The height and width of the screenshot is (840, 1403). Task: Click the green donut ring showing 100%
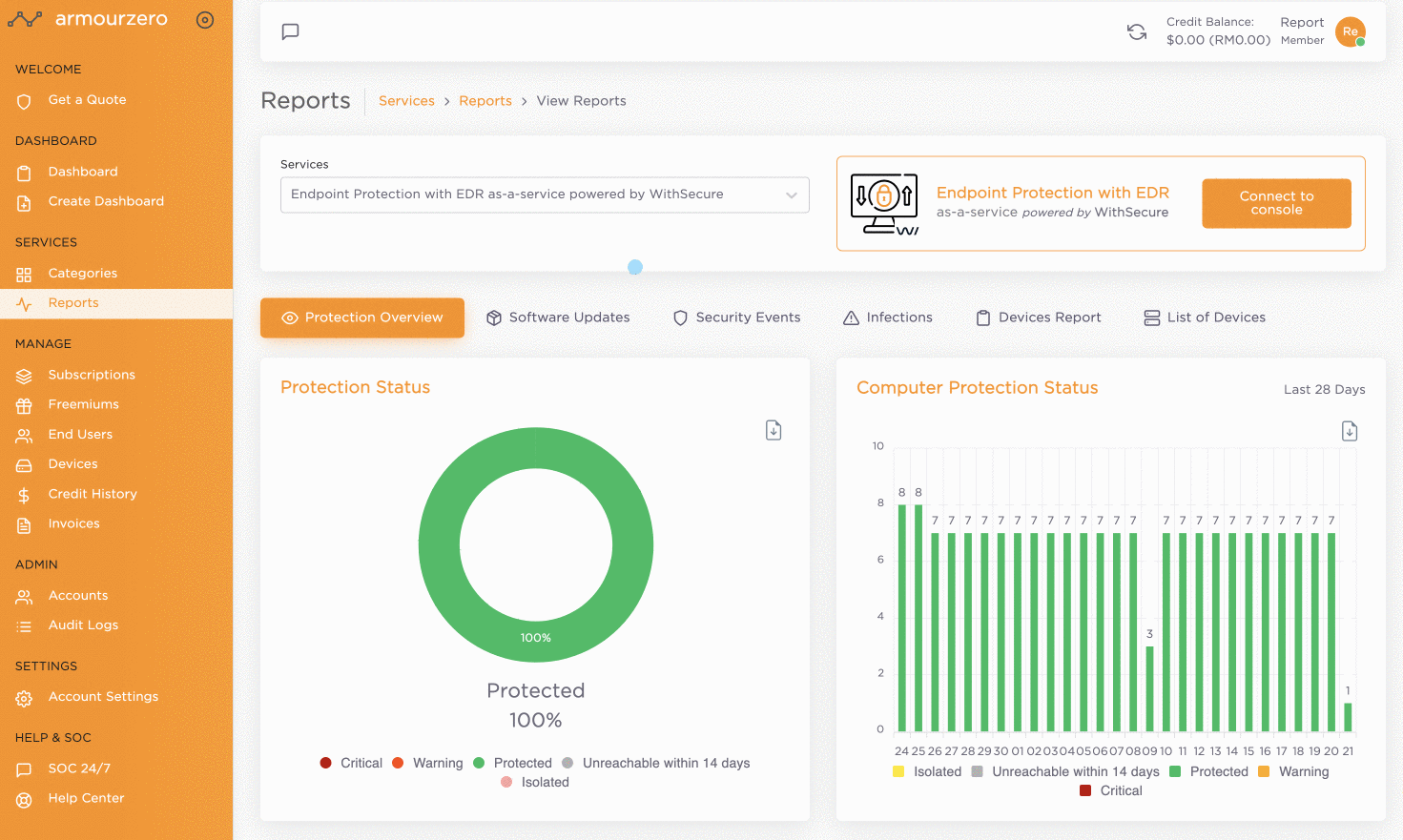[536, 637]
